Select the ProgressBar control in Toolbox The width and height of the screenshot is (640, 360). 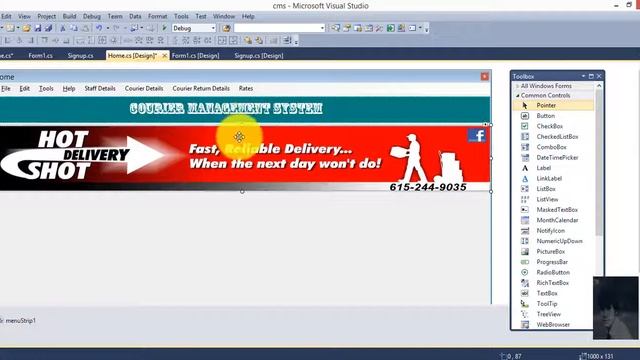553,262
